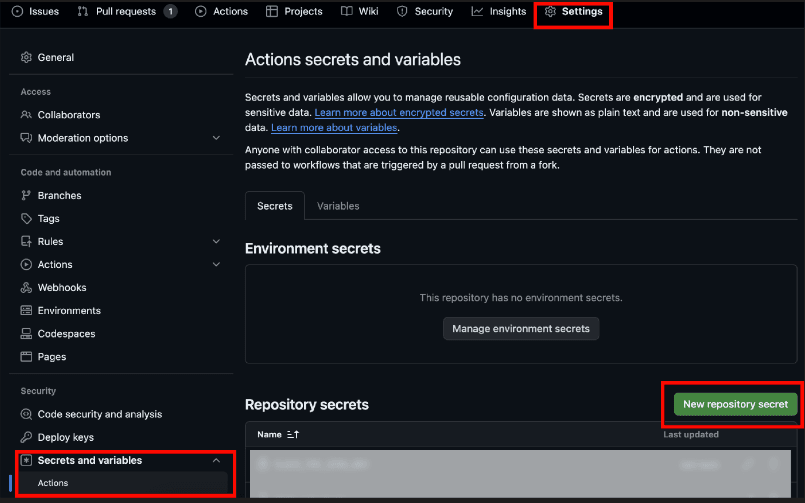The height and width of the screenshot is (503, 805).
Task: Click the Moderation options comment icon
Action: coord(26,138)
